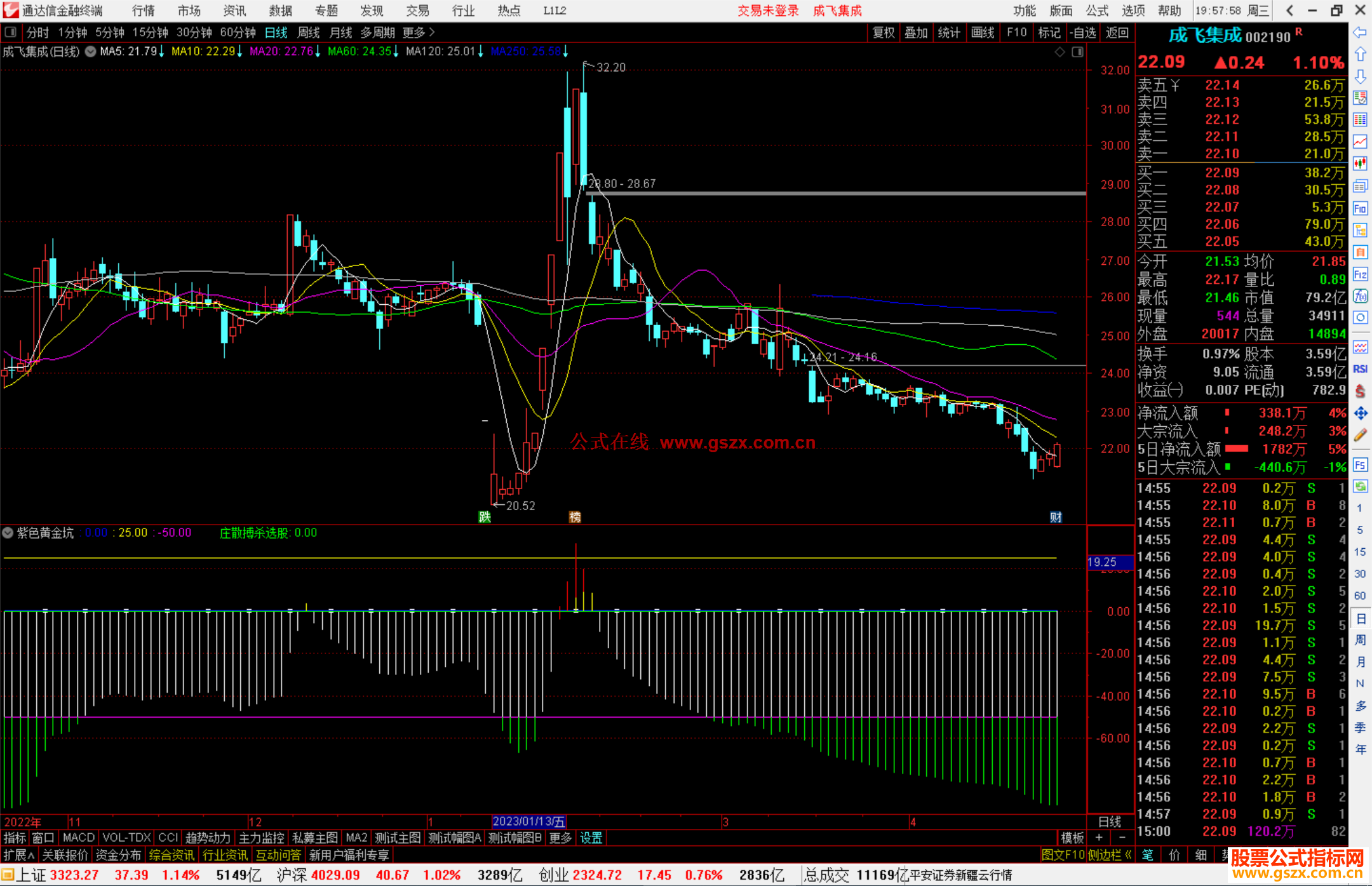This screenshot has height=886, width=1372.
Task: Click the red S icon in sidebar
Action: [1360, 391]
